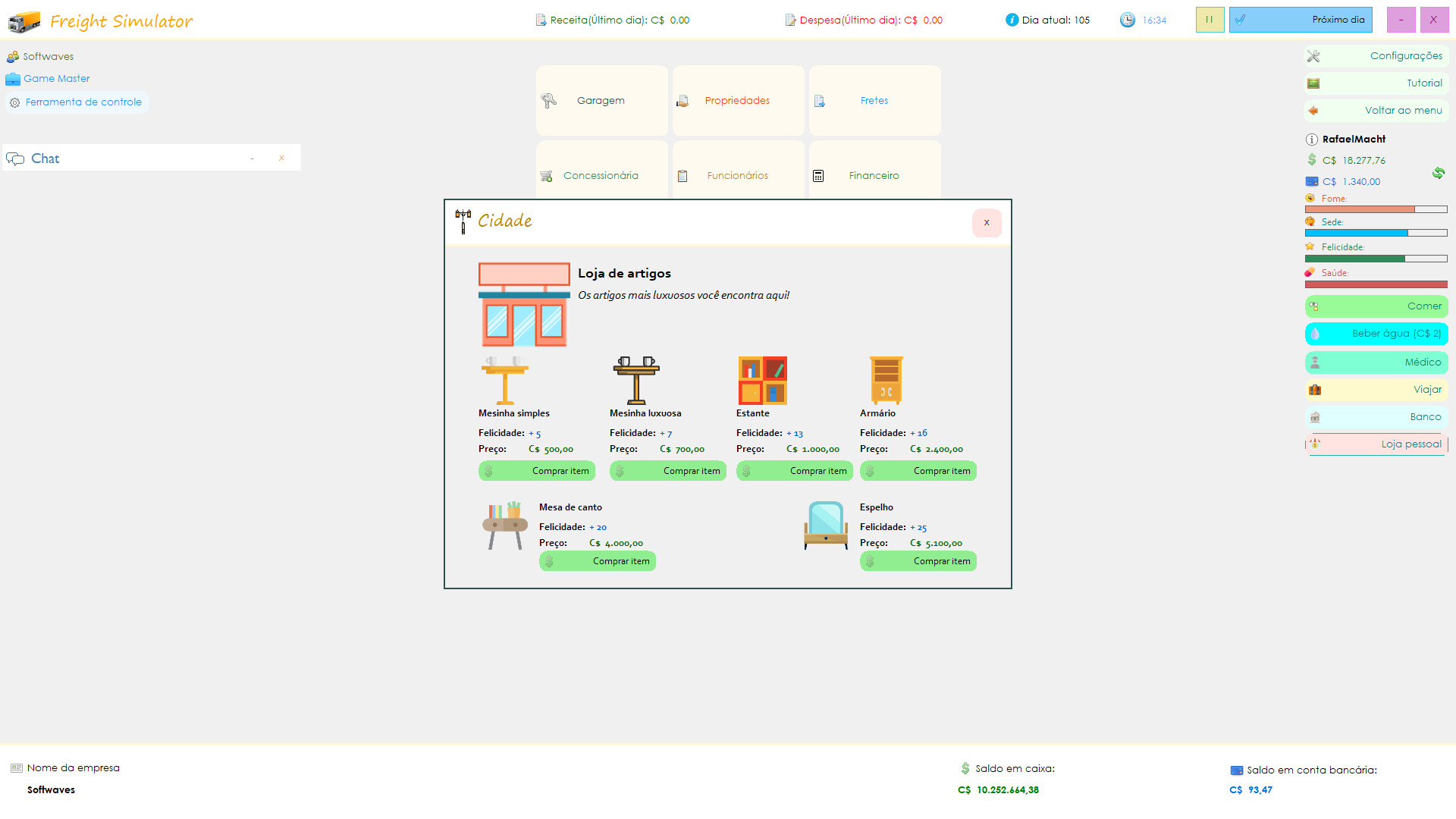
Task: Buy the Armário item
Action: (x=918, y=471)
